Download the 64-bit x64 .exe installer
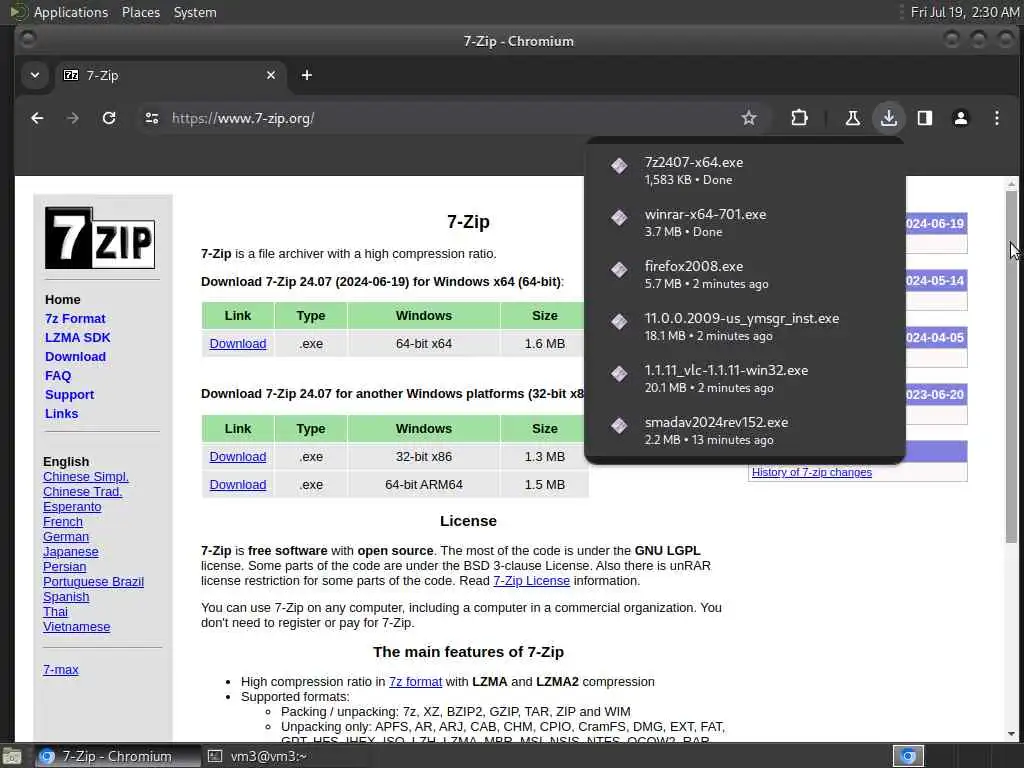The image size is (1024, 768). coord(238,344)
